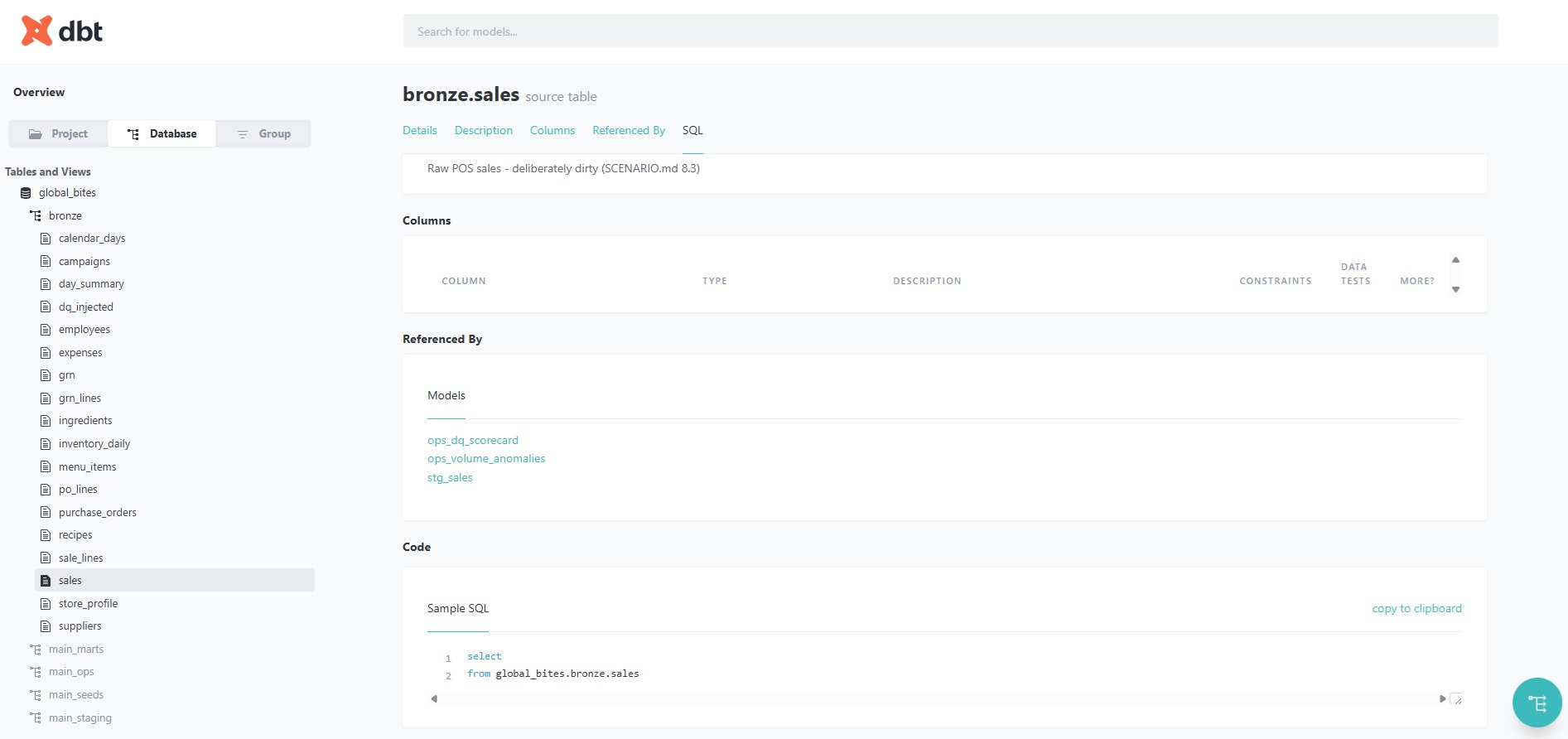
Task: Click the code box resize handle
Action: [x=1456, y=699]
